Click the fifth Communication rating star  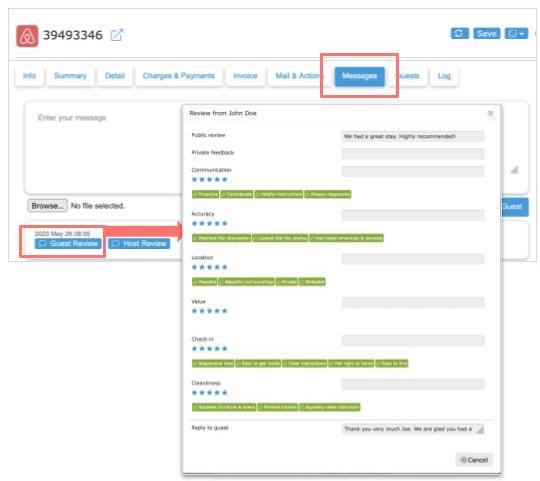pos(225,179)
